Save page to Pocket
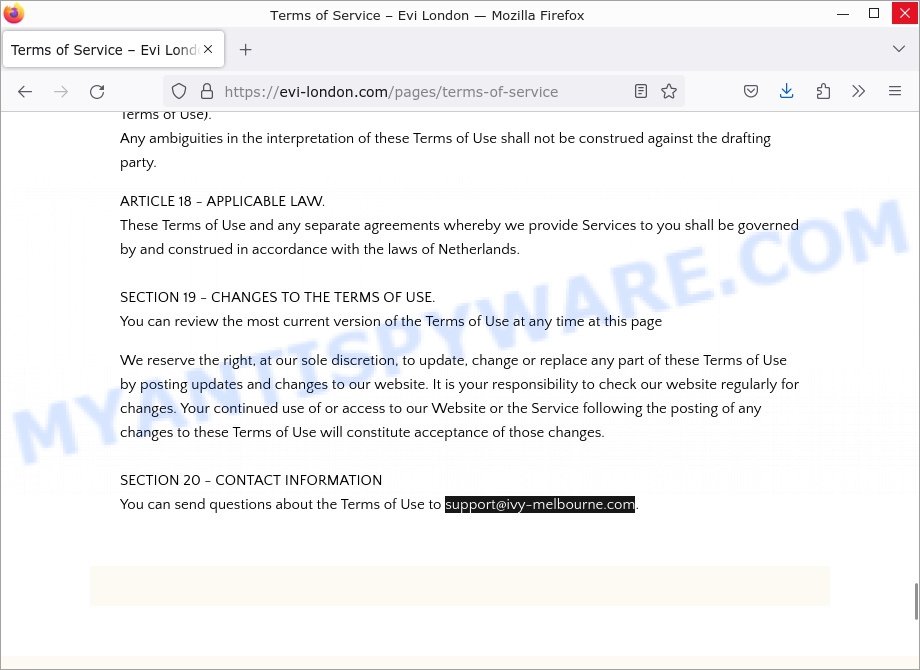 point(750,91)
